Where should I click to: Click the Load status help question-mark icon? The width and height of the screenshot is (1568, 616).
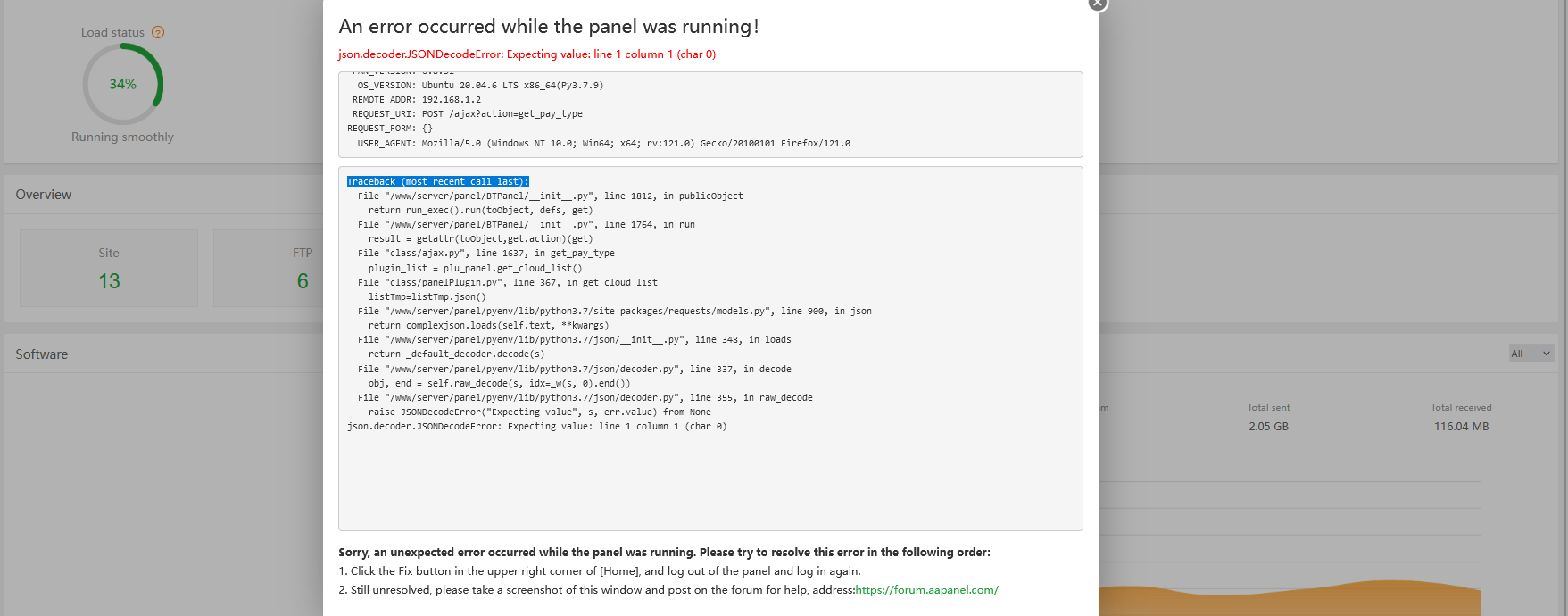(158, 32)
